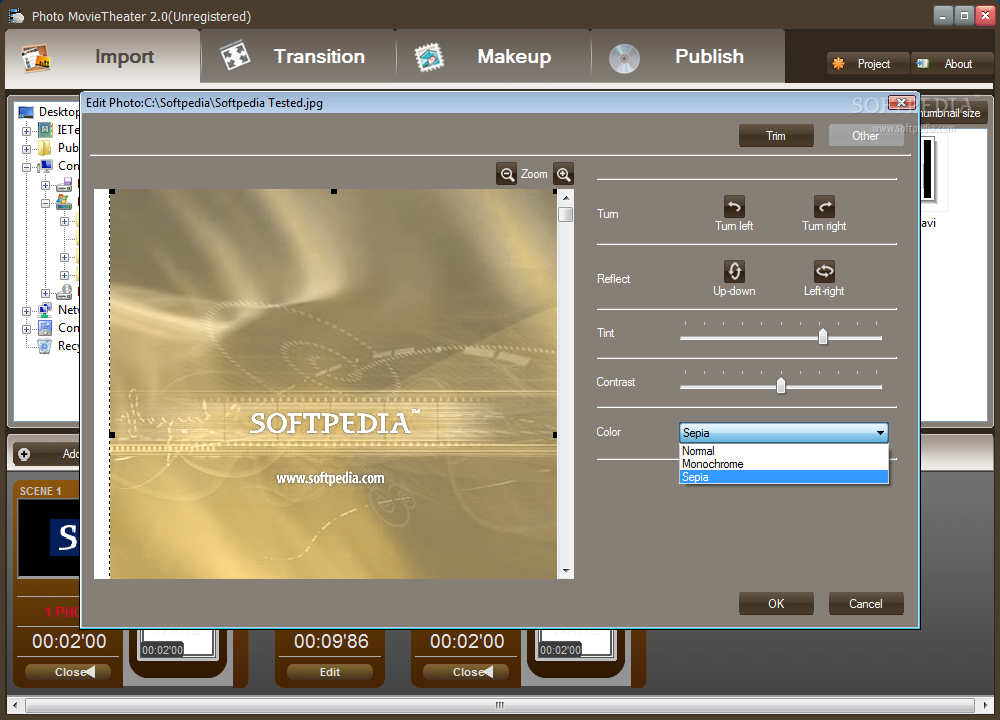Click the zoom in magnifier
This screenshot has width=1000, height=720.
point(563,174)
